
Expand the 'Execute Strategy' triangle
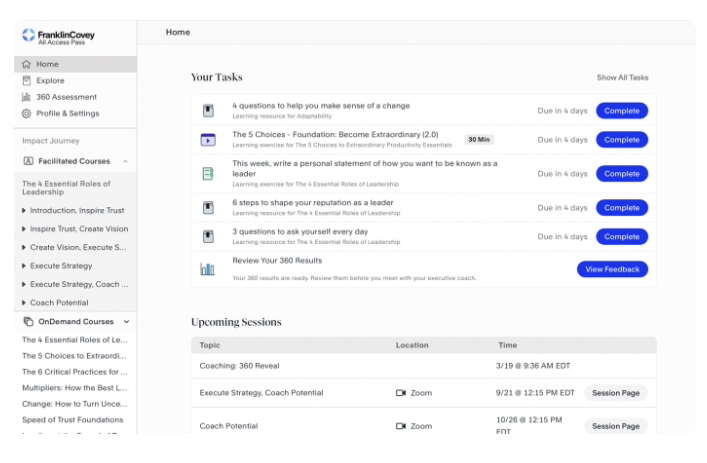(x=24, y=266)
